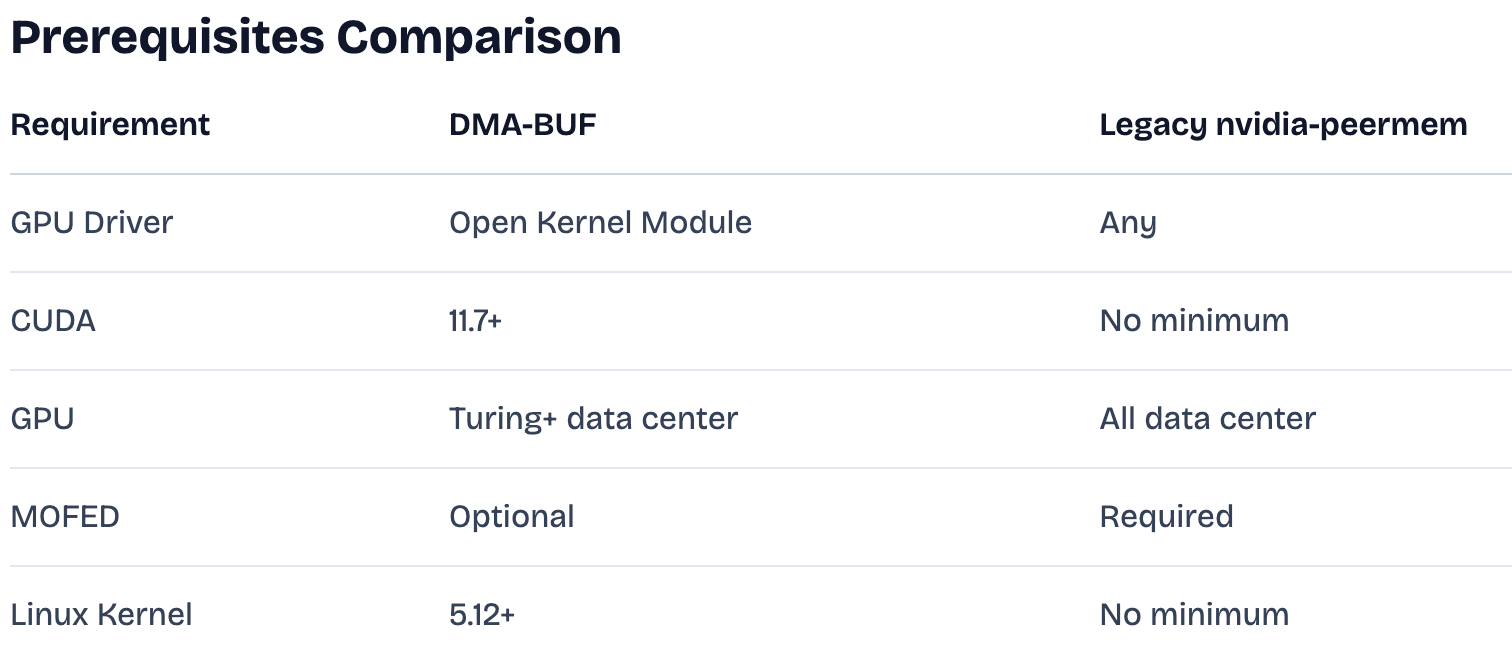The image size is (1512, 656).
Task: Click the Prerequisites Comparison heading
Action: [x=316, y=38]
